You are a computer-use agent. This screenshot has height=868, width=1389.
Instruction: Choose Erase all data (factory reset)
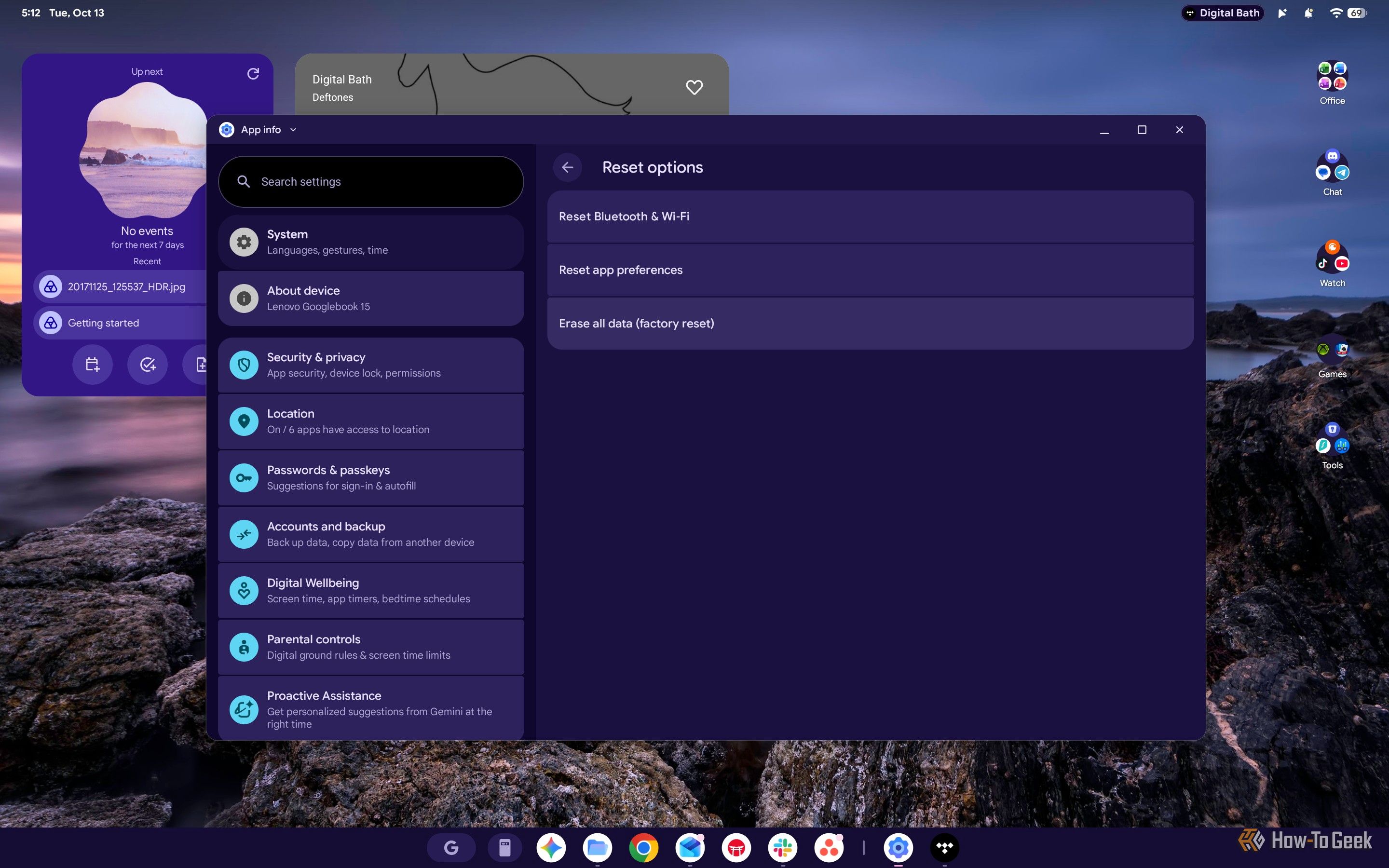point(870,323)
